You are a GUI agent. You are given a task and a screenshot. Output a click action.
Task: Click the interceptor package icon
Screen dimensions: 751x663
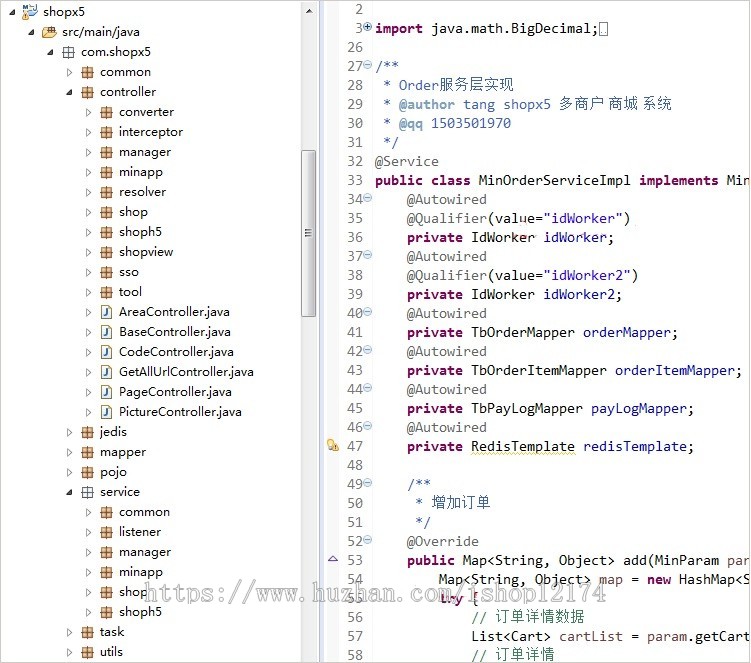pos(106,132)
